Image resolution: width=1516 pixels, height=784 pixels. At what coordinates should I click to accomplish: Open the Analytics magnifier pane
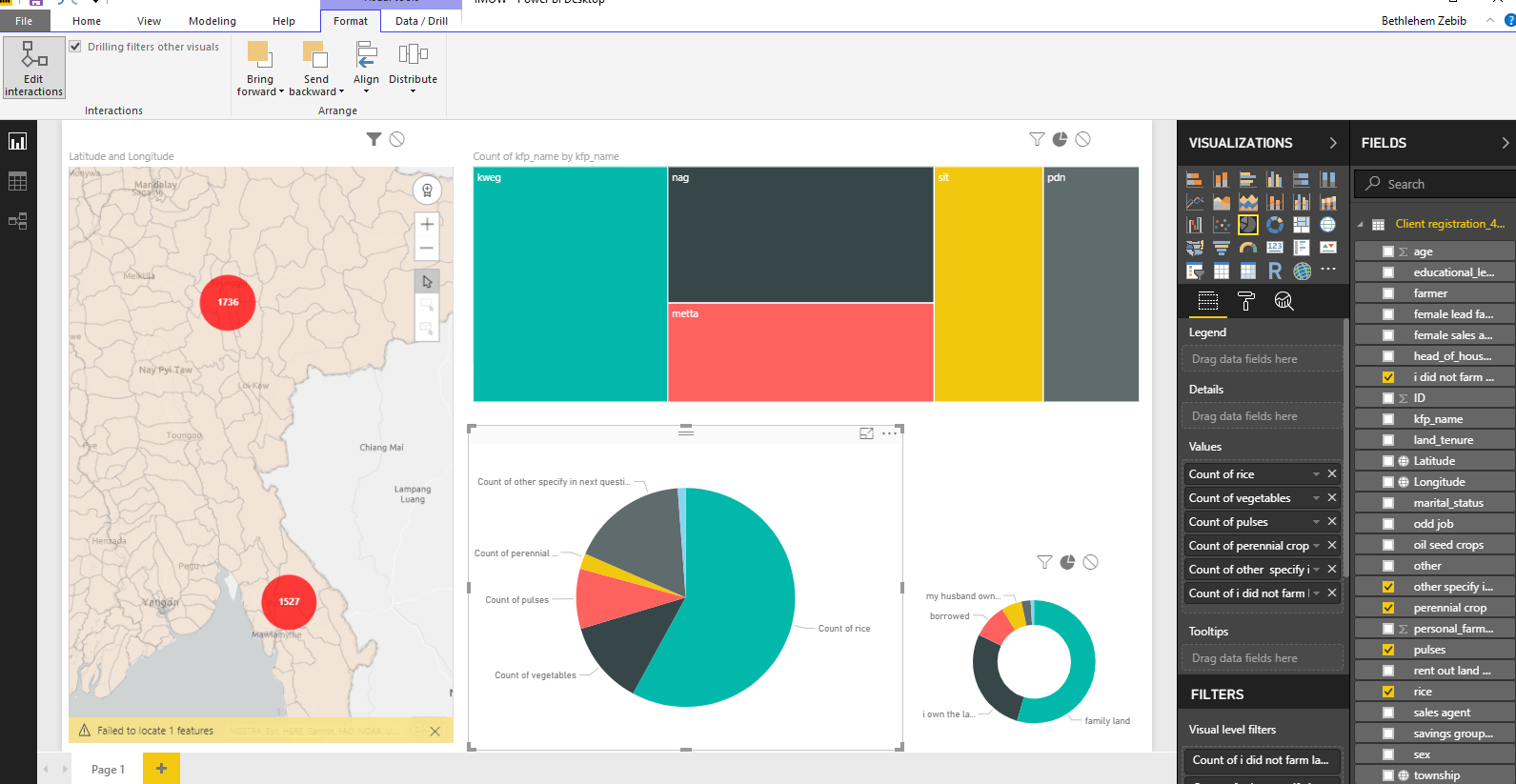pyautogui.click(x=1284, y=301)
